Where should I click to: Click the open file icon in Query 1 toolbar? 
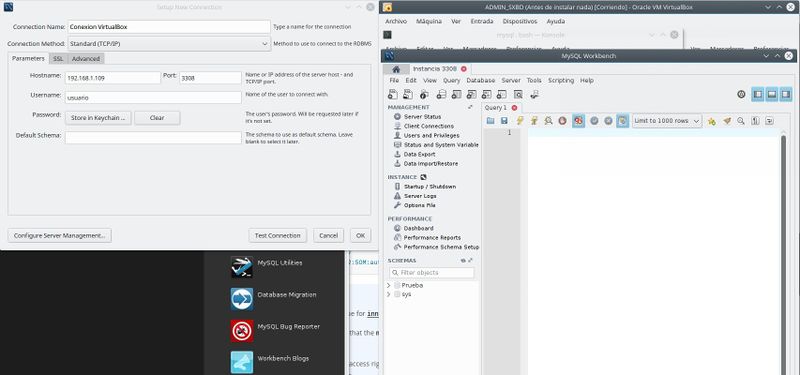(490, 121)
